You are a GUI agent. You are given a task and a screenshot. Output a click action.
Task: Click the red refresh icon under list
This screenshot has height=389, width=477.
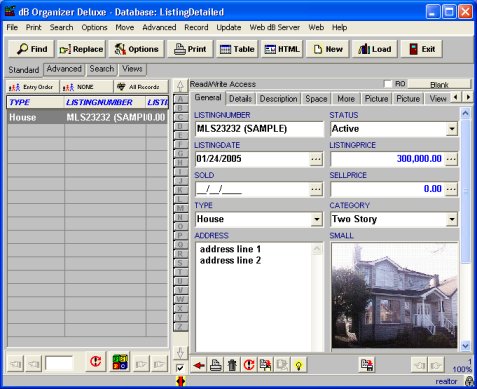point(96,361)
